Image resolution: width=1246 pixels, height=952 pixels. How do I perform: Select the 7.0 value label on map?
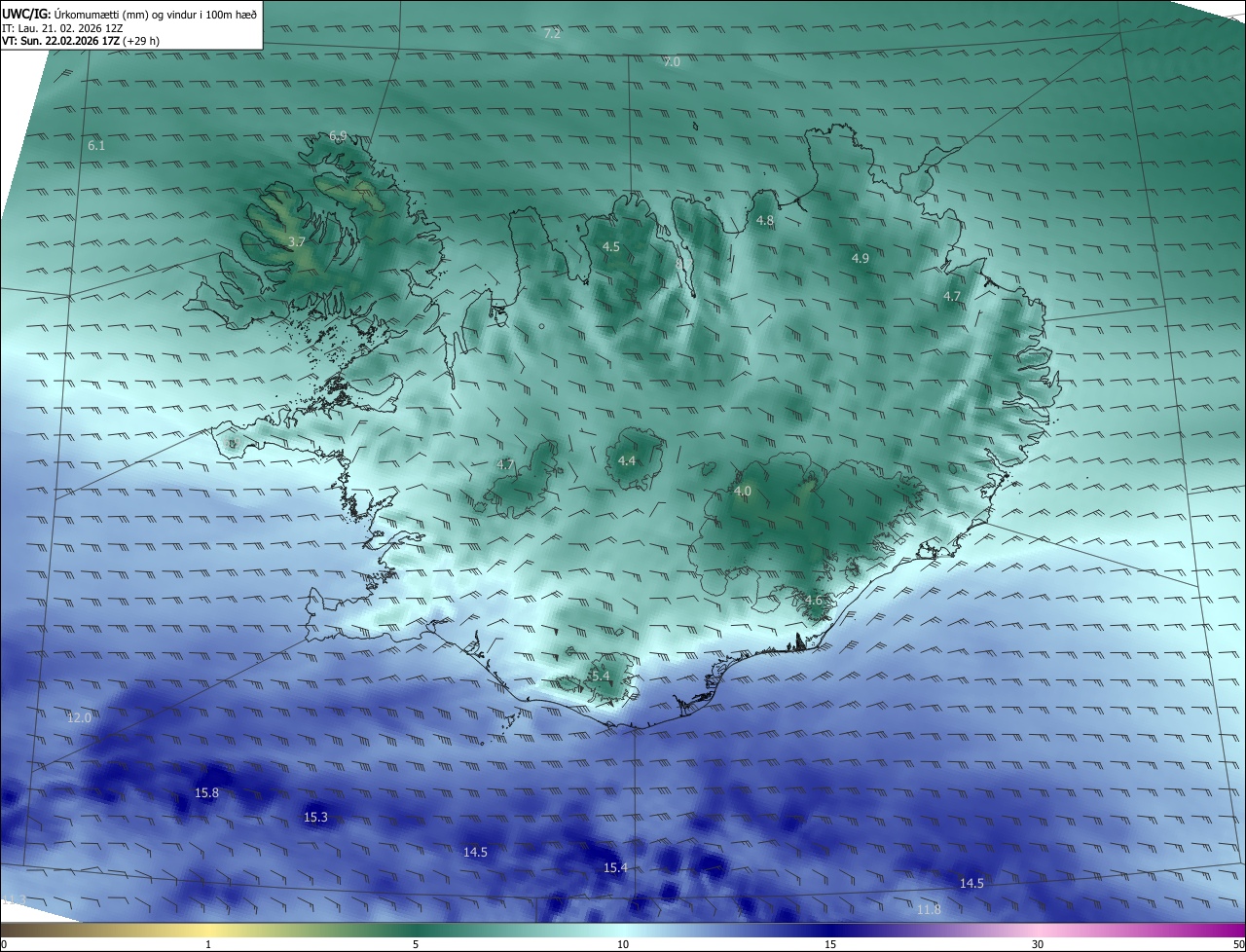pyautogui.click(x=672, y=61)
